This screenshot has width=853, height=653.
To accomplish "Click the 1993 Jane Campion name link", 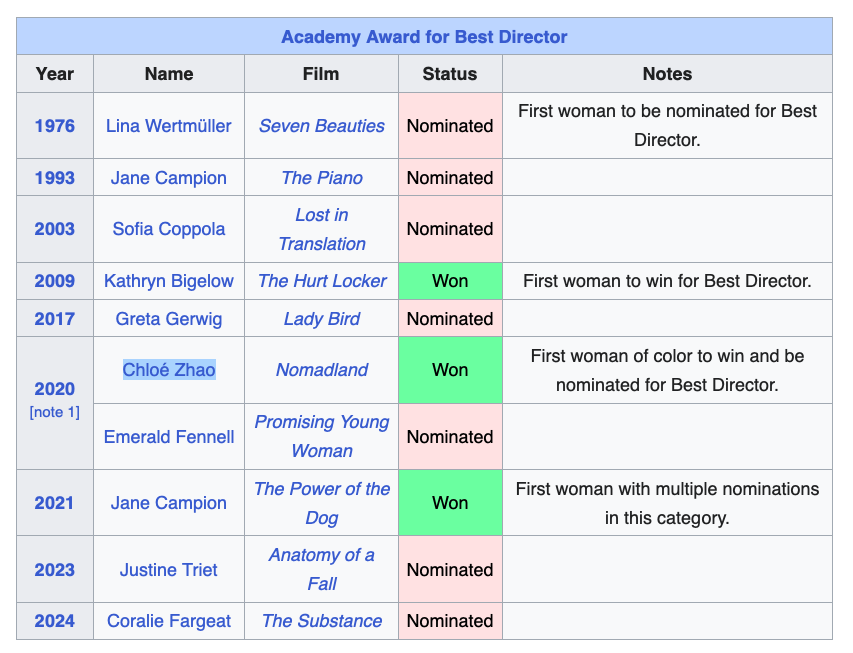I will point(168,178).
